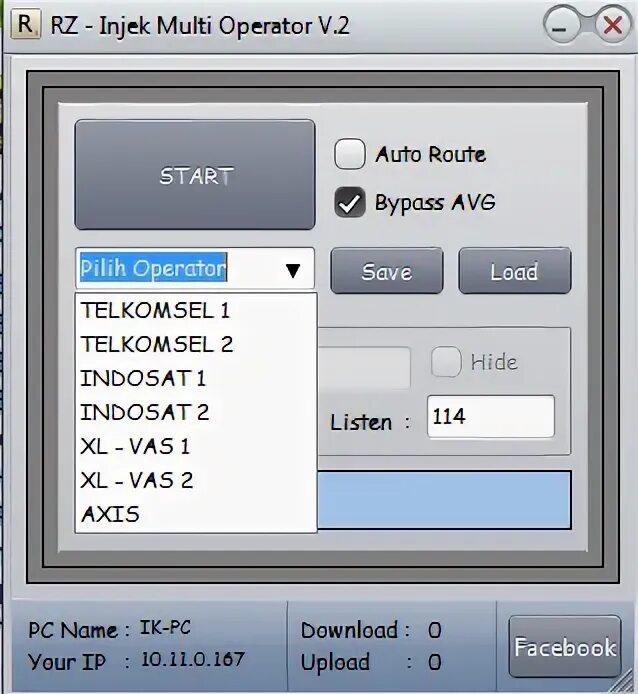Viewport: 638px width, 694px height.
Task: Enable the Auto Route checkbox
Action: tap(350, 154)
